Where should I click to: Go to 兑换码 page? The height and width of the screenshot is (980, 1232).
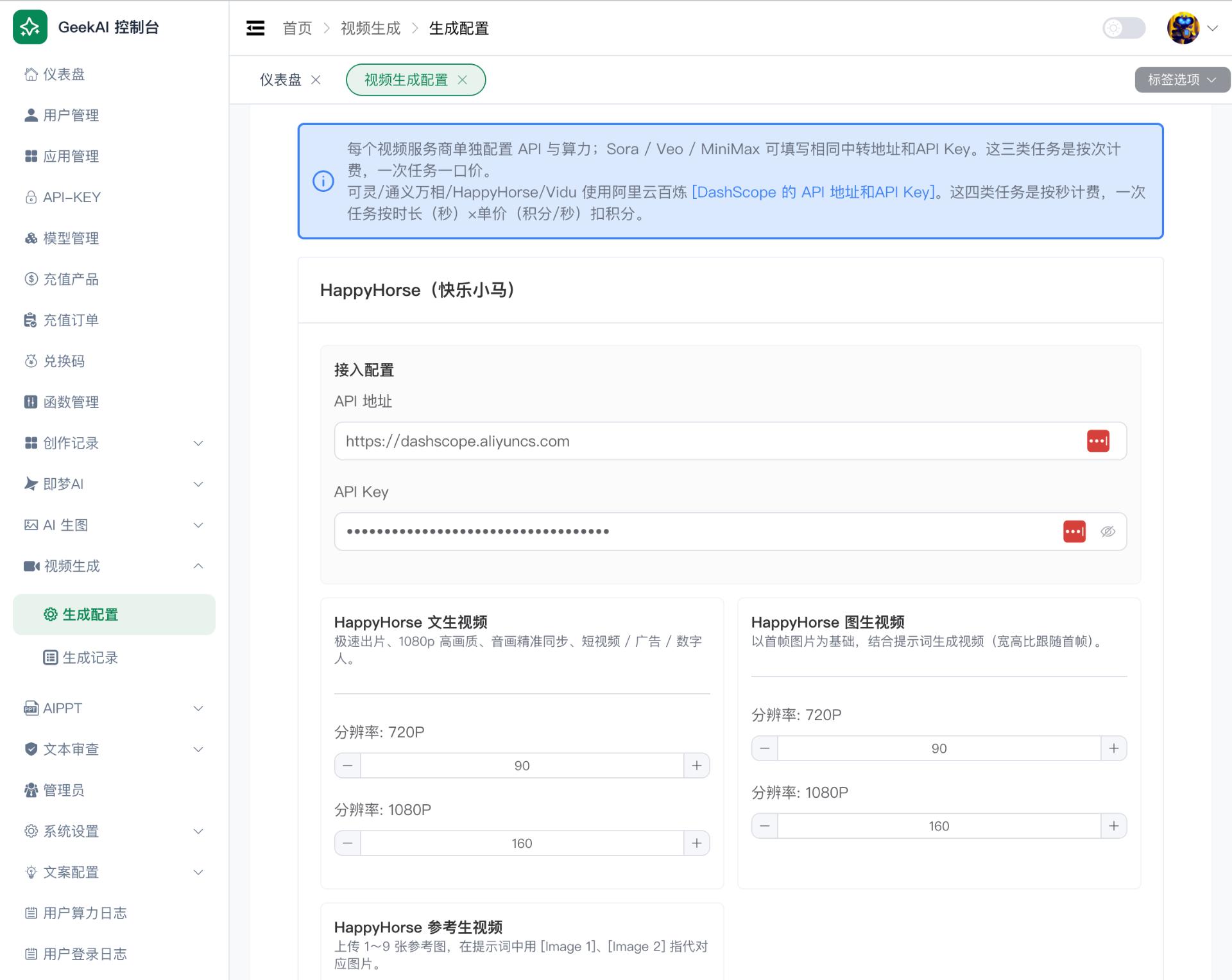point(114,361)
